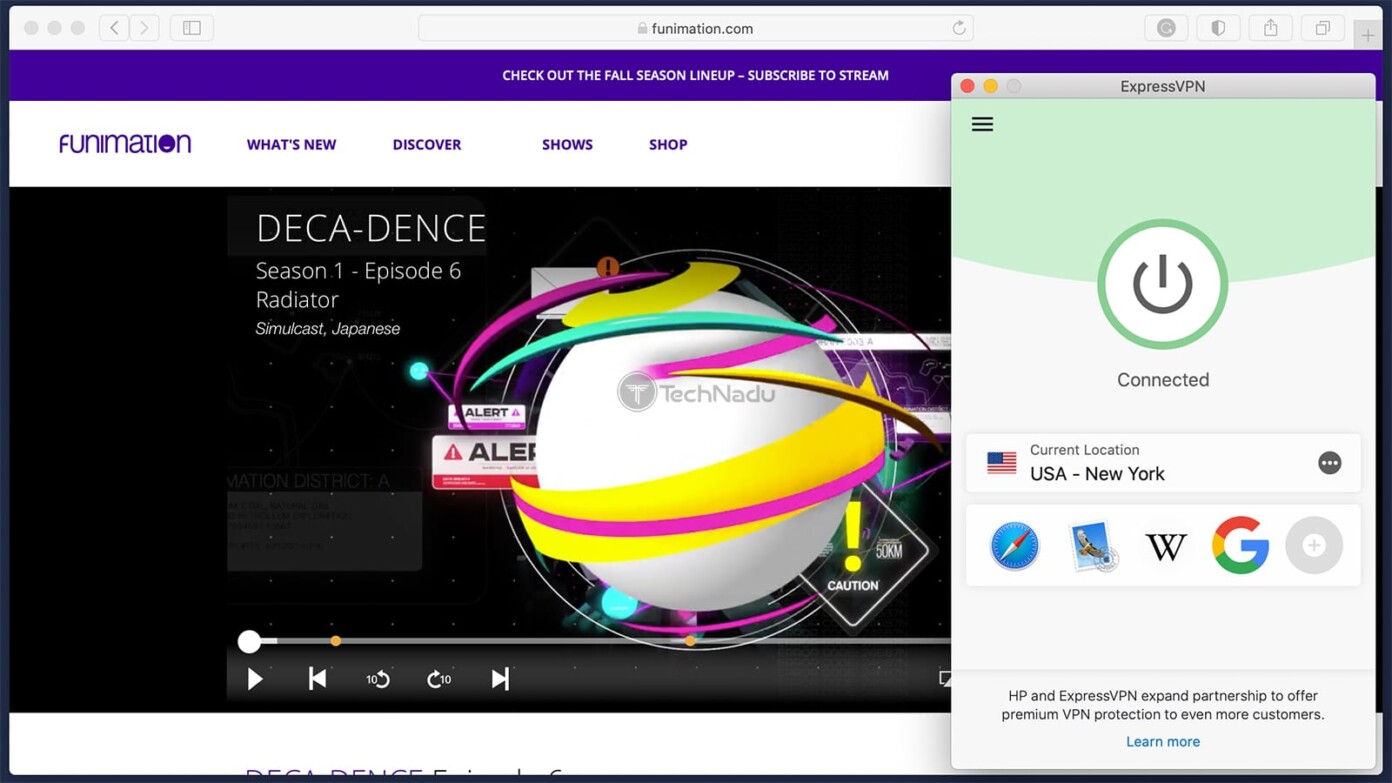Image resolution: width=1392 pixels, height=783 pixels.
Task: Select USA - New York current location
Action: coord(1162,463)
